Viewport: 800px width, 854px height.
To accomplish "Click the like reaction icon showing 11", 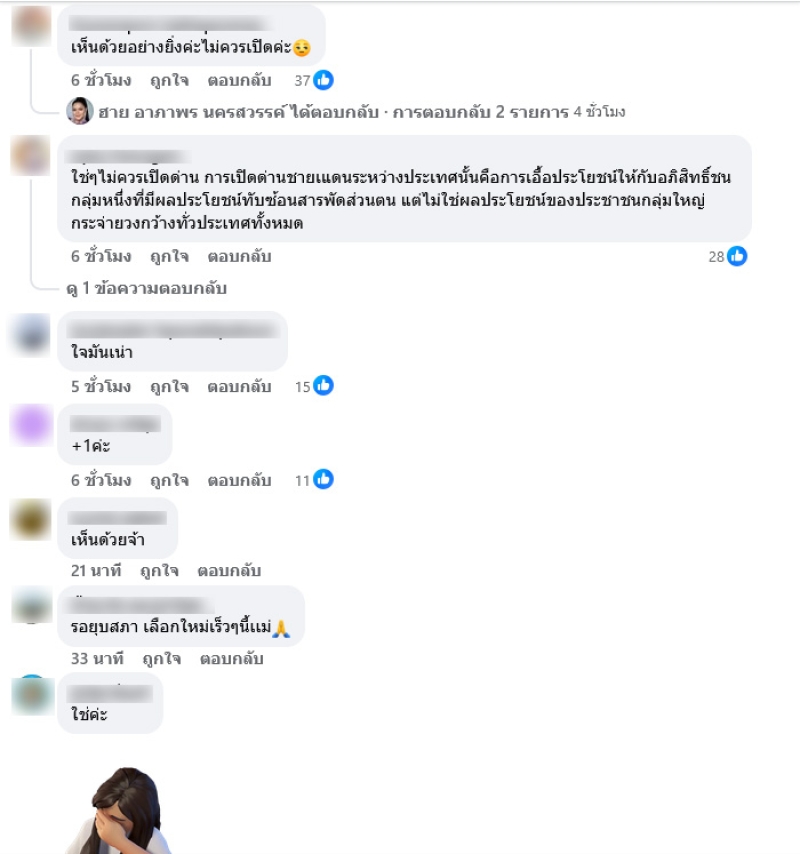I will click(323, 479).
